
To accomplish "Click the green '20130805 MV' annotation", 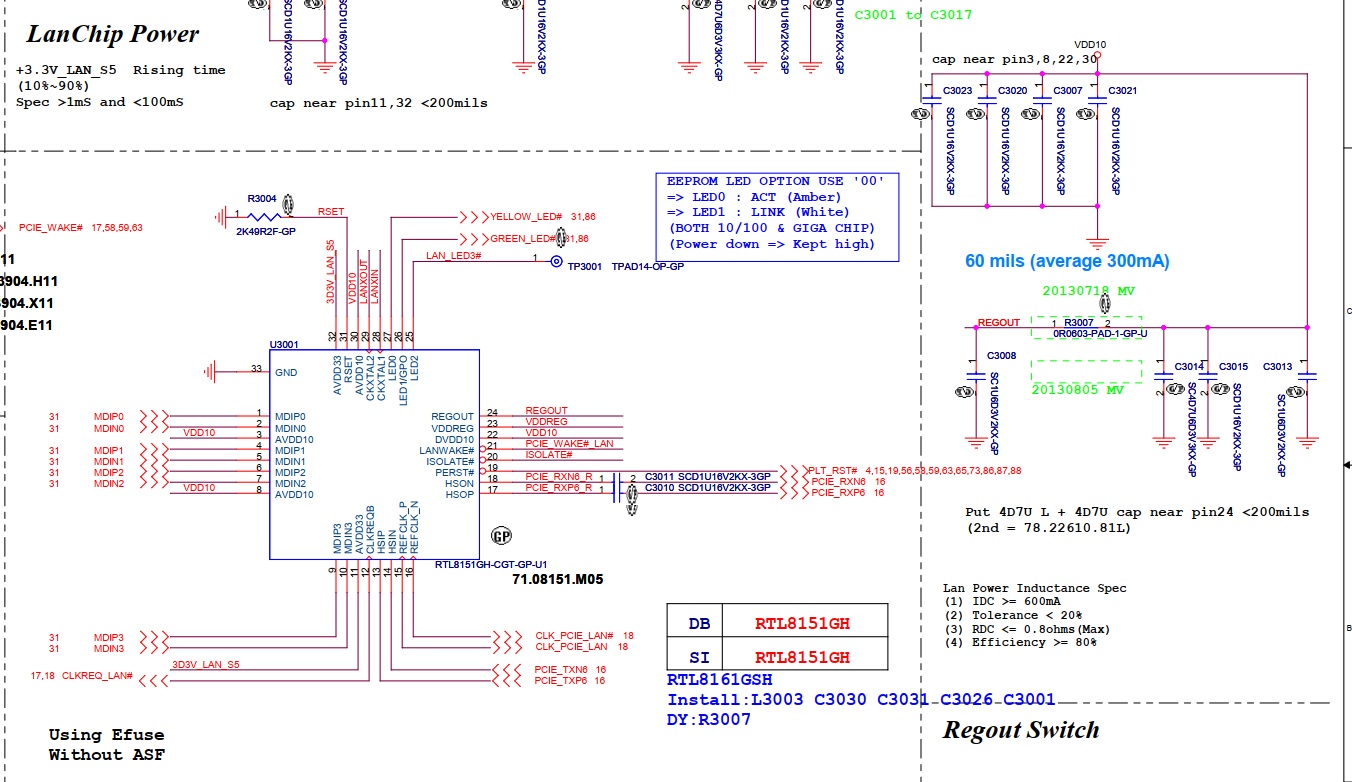I will click(1076, 390).
